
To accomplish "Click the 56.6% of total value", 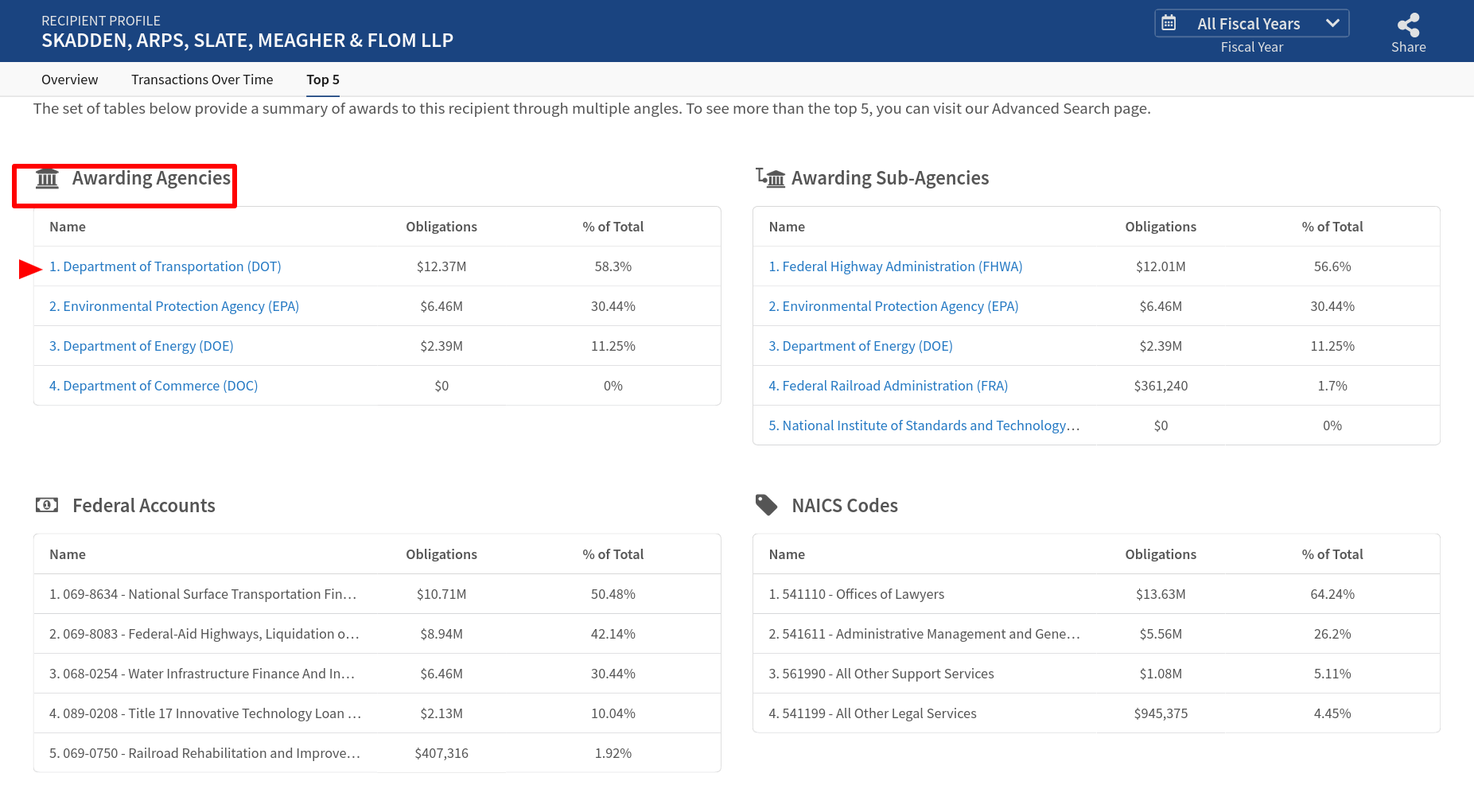I will [x=1332, y=266].
